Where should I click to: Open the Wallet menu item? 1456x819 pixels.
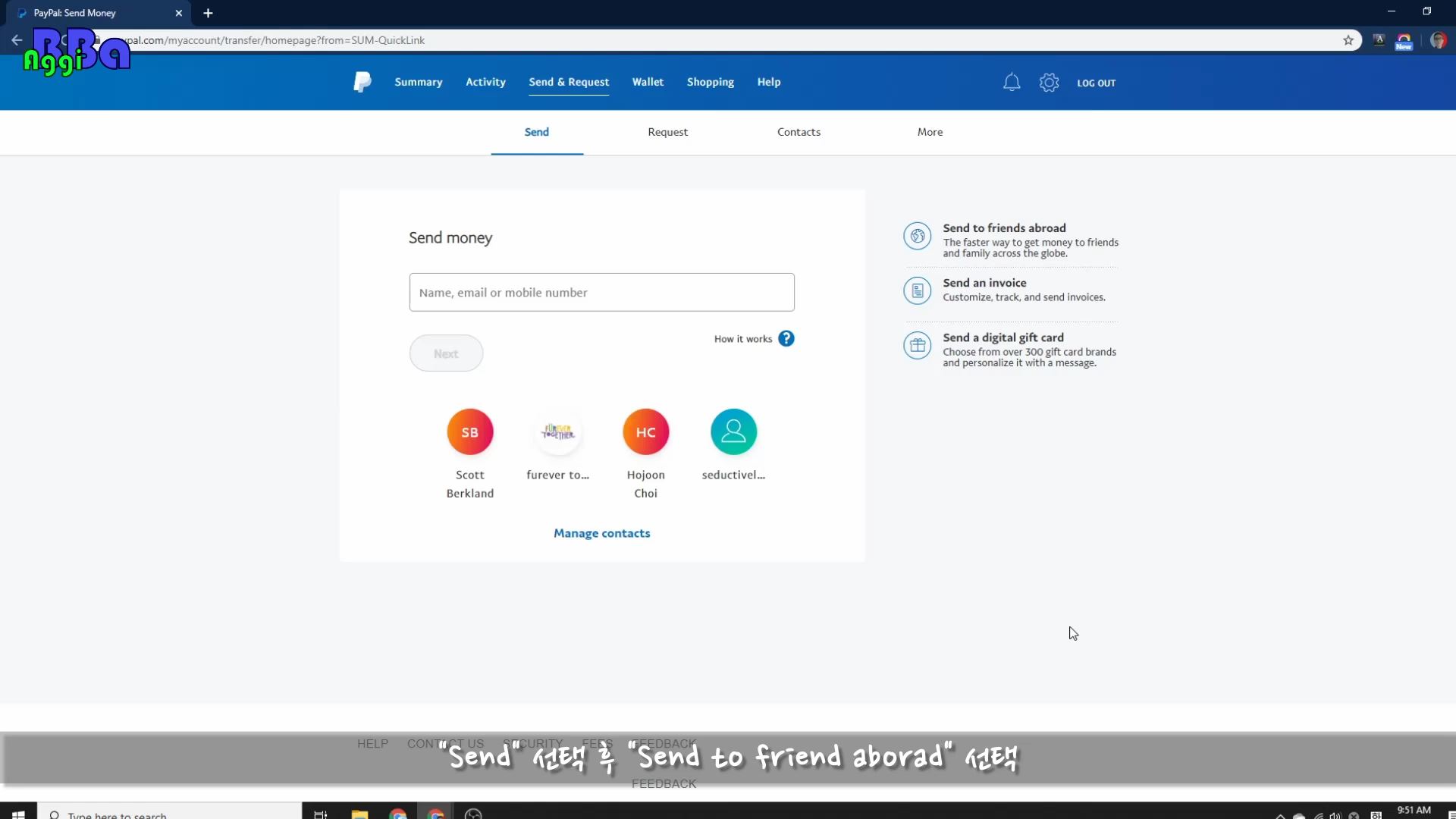[x=648, y=82]
